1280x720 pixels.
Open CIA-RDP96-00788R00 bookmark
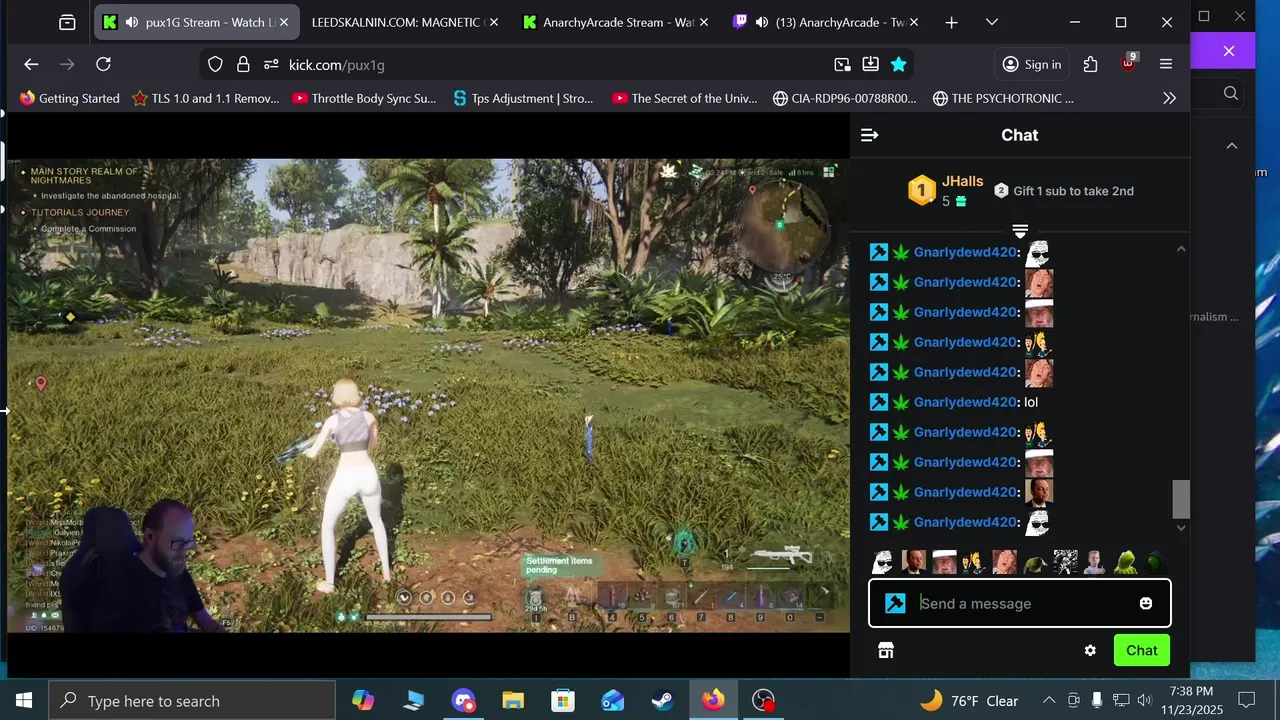coord(845,98)
